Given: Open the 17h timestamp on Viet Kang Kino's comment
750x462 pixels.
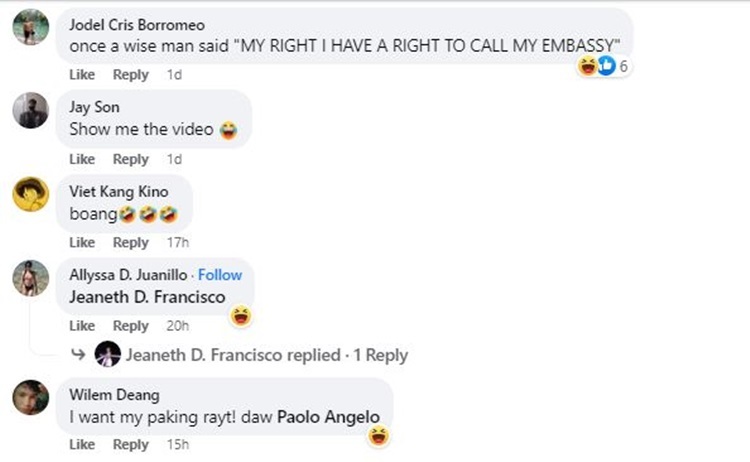Looking at the screenshot, I should 177,242.
